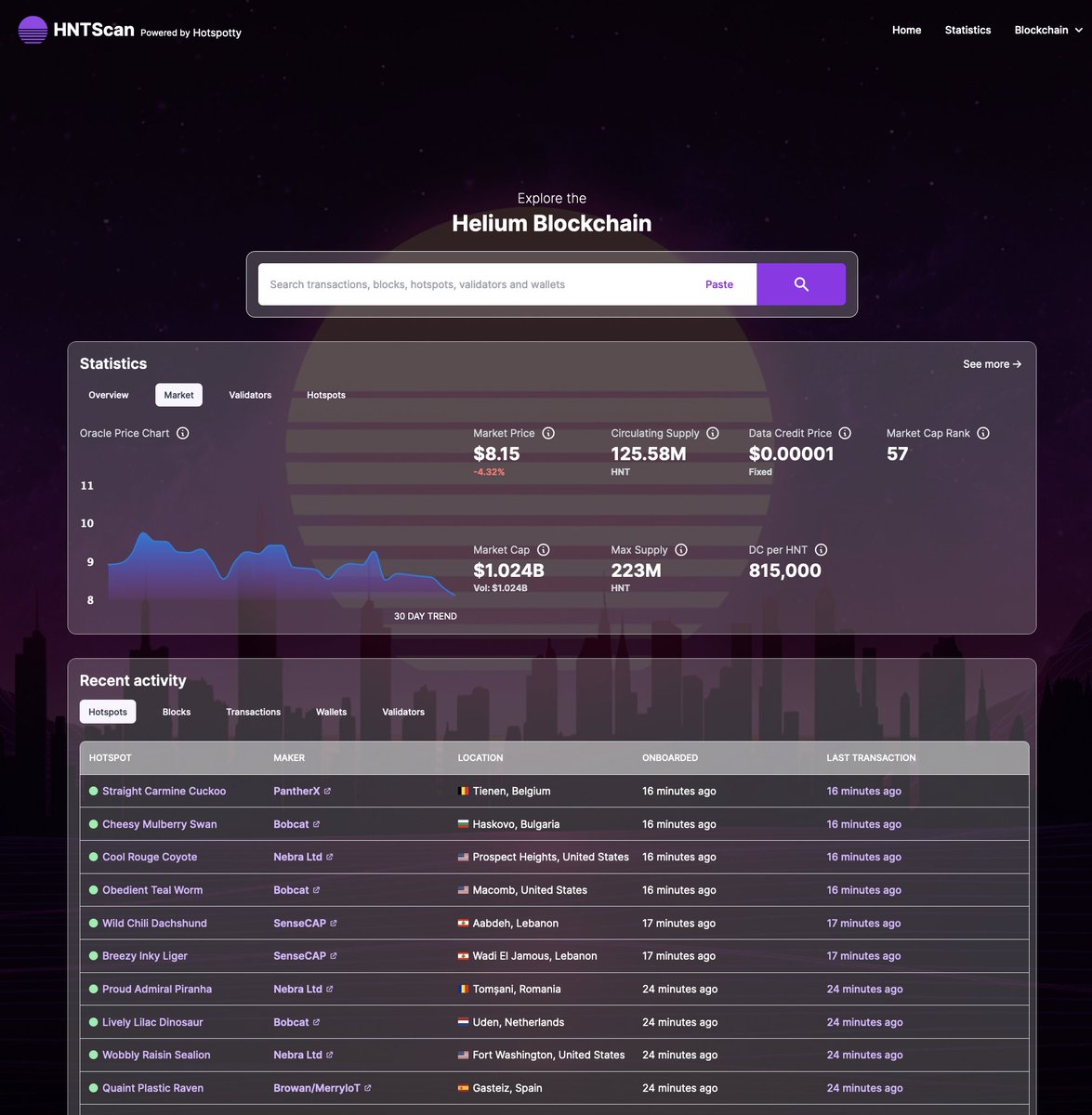Screen dimensions: 1092x1115
Task: Click the LAST TRANSACTION column header
Action: [872, 758]
